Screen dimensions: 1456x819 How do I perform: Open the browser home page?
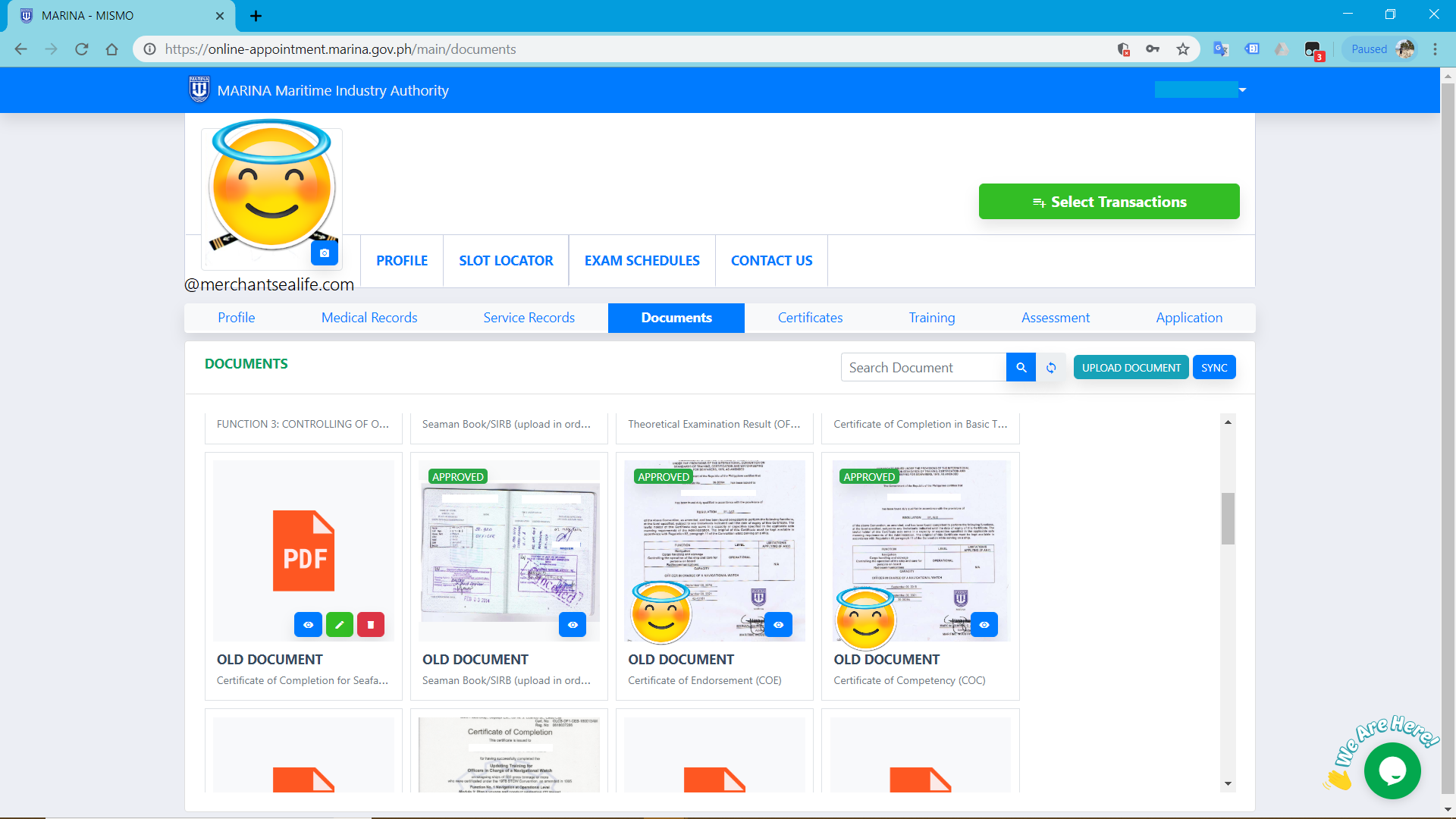[112, 49]
